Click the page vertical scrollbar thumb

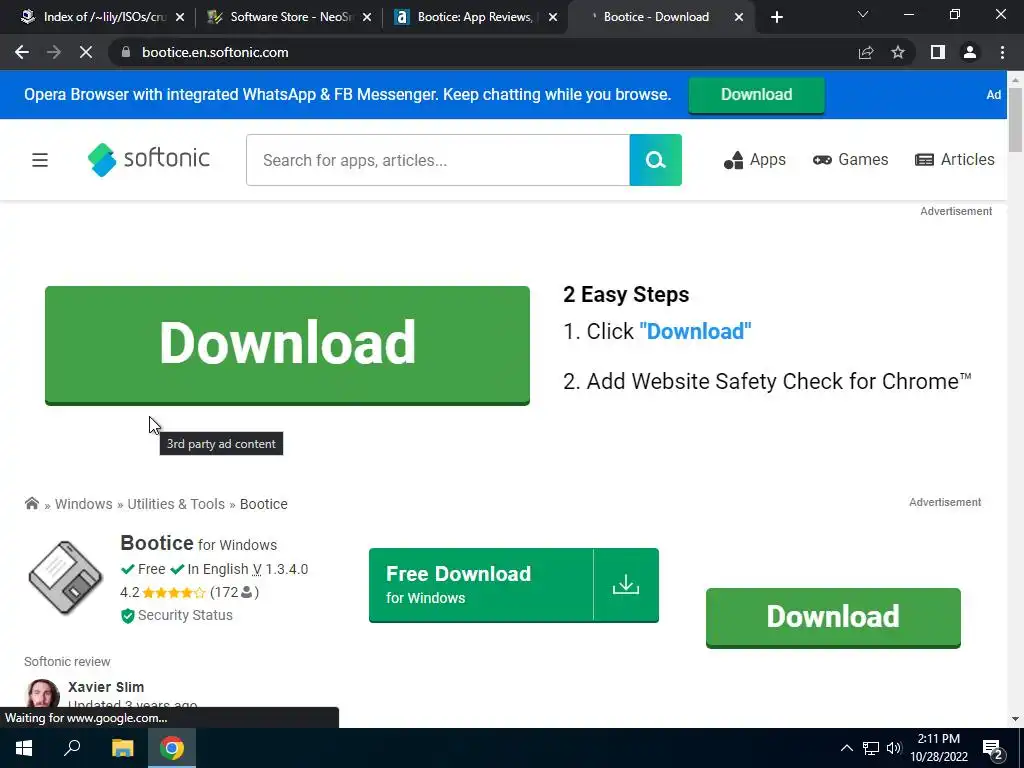click(1016, 120)
